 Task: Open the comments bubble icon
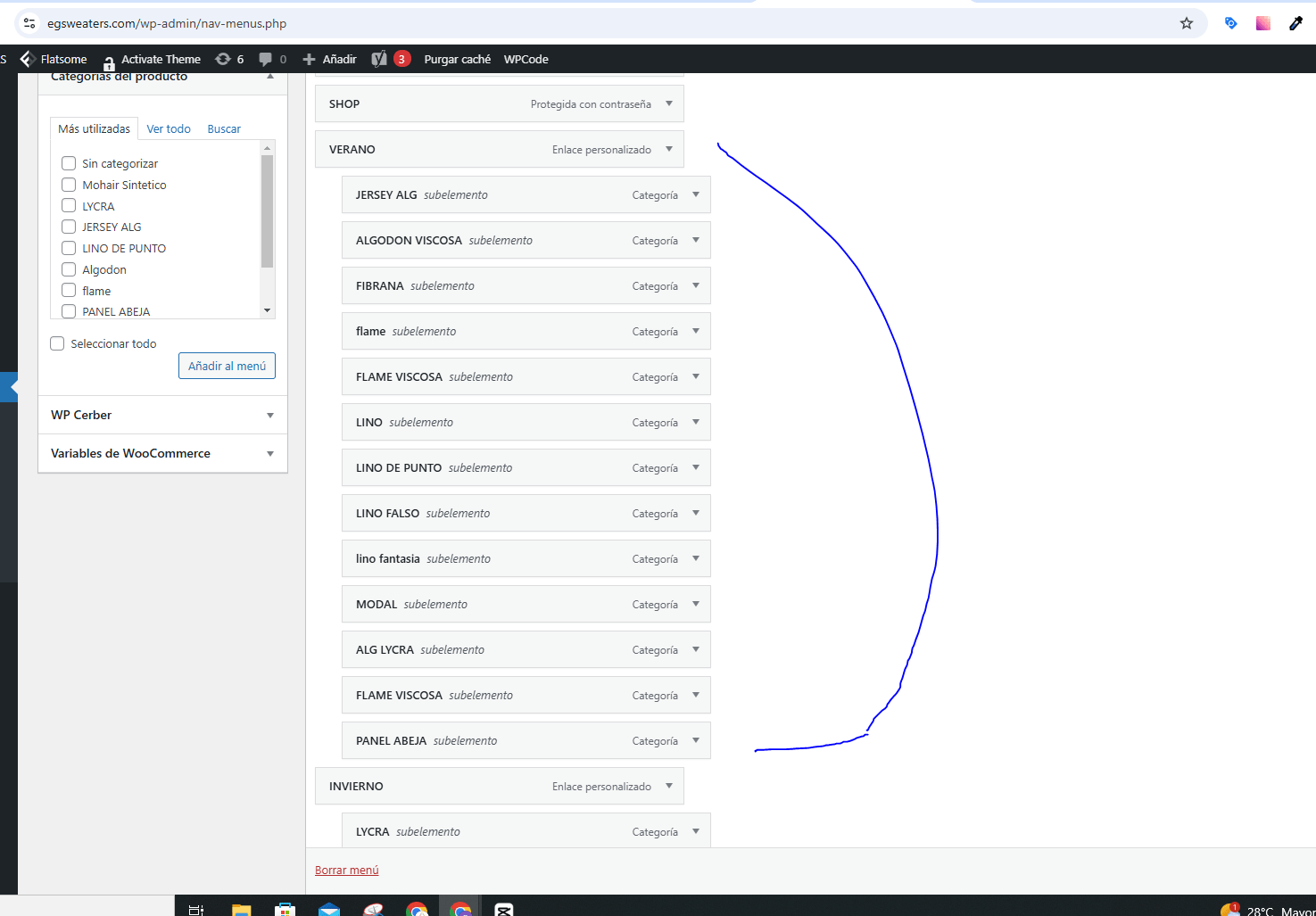click(272, 59)
